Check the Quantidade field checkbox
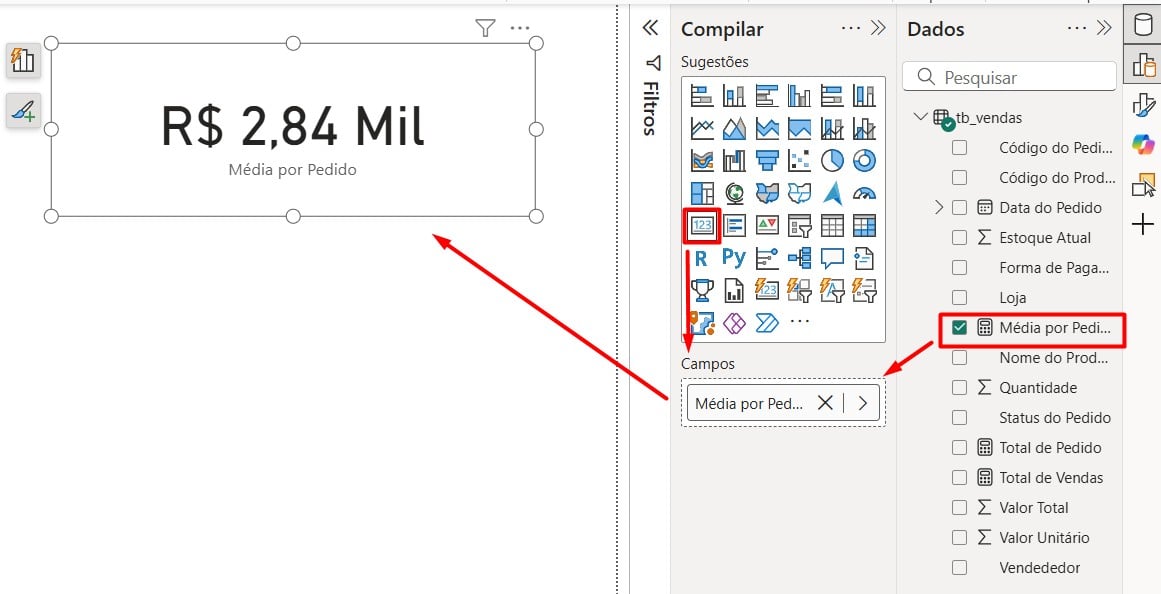1161x594 pixels. [959, 387]
